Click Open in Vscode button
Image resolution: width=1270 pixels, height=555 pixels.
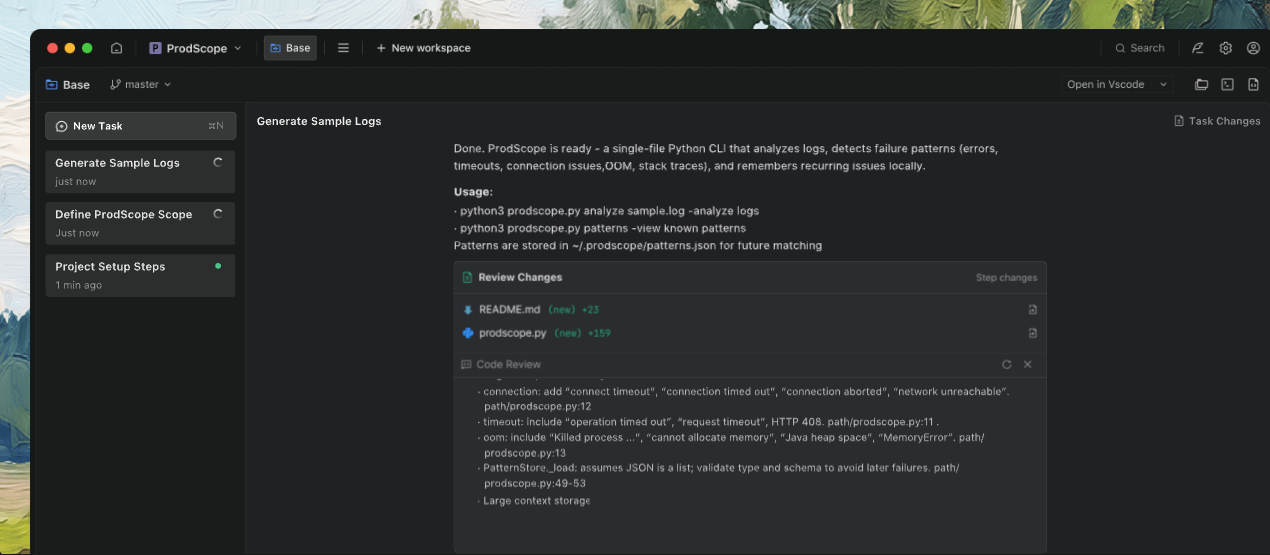[1106, 85]
